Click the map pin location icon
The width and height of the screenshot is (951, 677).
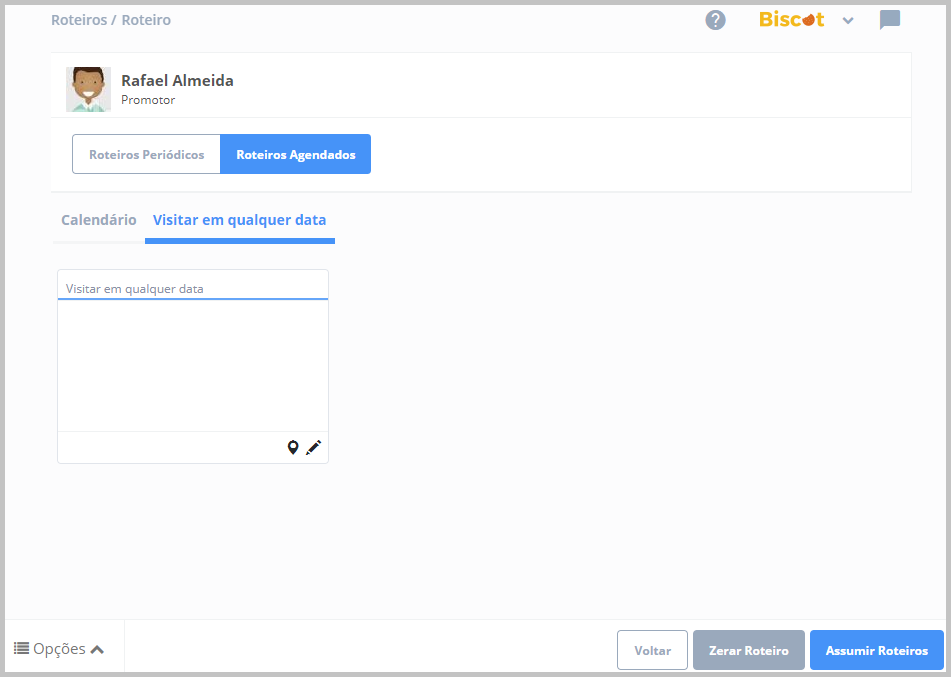(293, 448)
